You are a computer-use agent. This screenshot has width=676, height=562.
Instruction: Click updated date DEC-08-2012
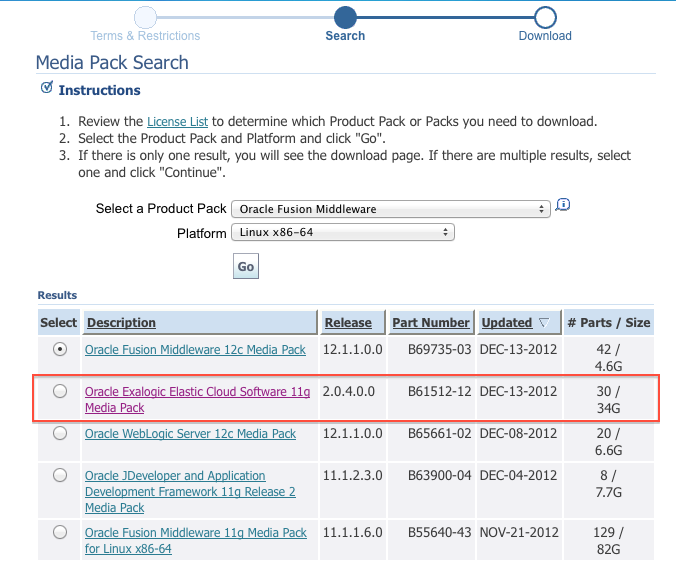[519, 433]
